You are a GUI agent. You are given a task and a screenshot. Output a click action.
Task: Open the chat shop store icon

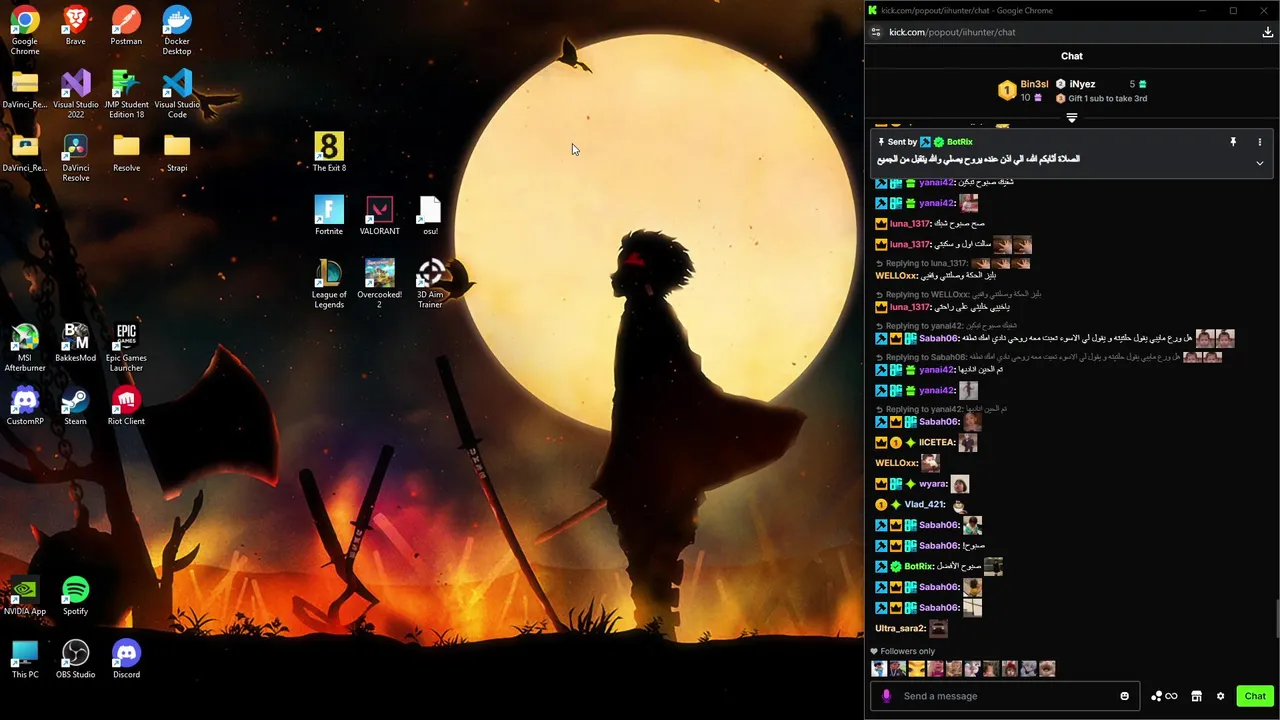click(1196, 696)
